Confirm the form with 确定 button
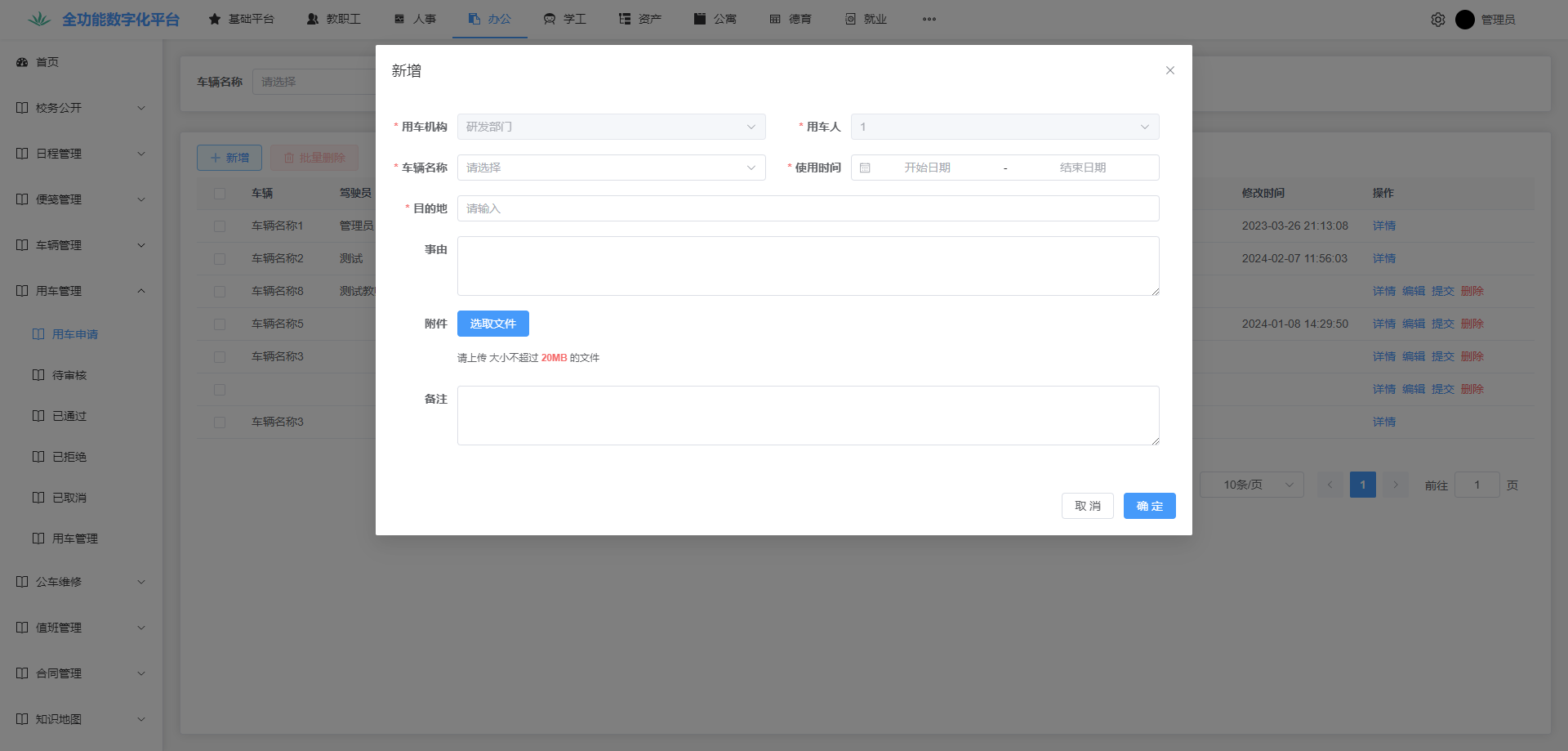Image resolution: width=1568 pixels, height=751 pixels. 1149,506
